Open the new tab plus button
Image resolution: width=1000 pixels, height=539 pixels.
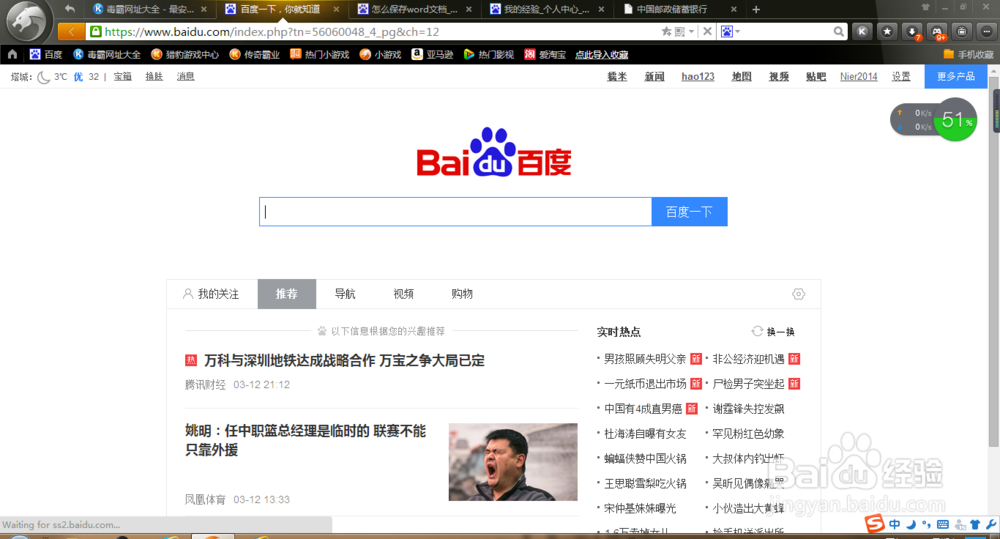(756, 9)
